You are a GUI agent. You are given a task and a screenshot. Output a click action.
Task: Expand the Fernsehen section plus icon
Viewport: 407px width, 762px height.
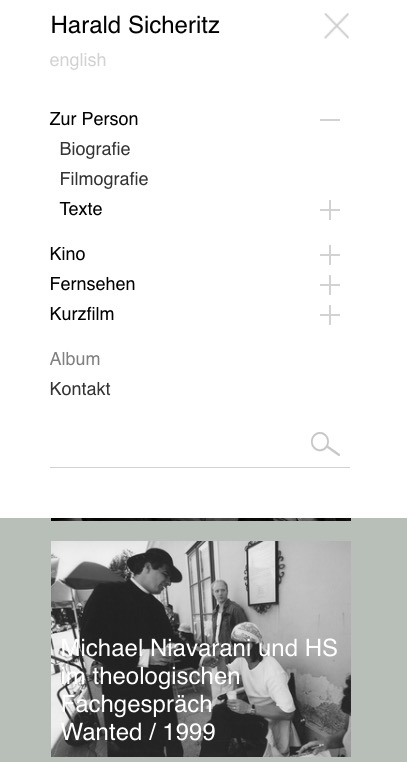[x=330, y=285]
